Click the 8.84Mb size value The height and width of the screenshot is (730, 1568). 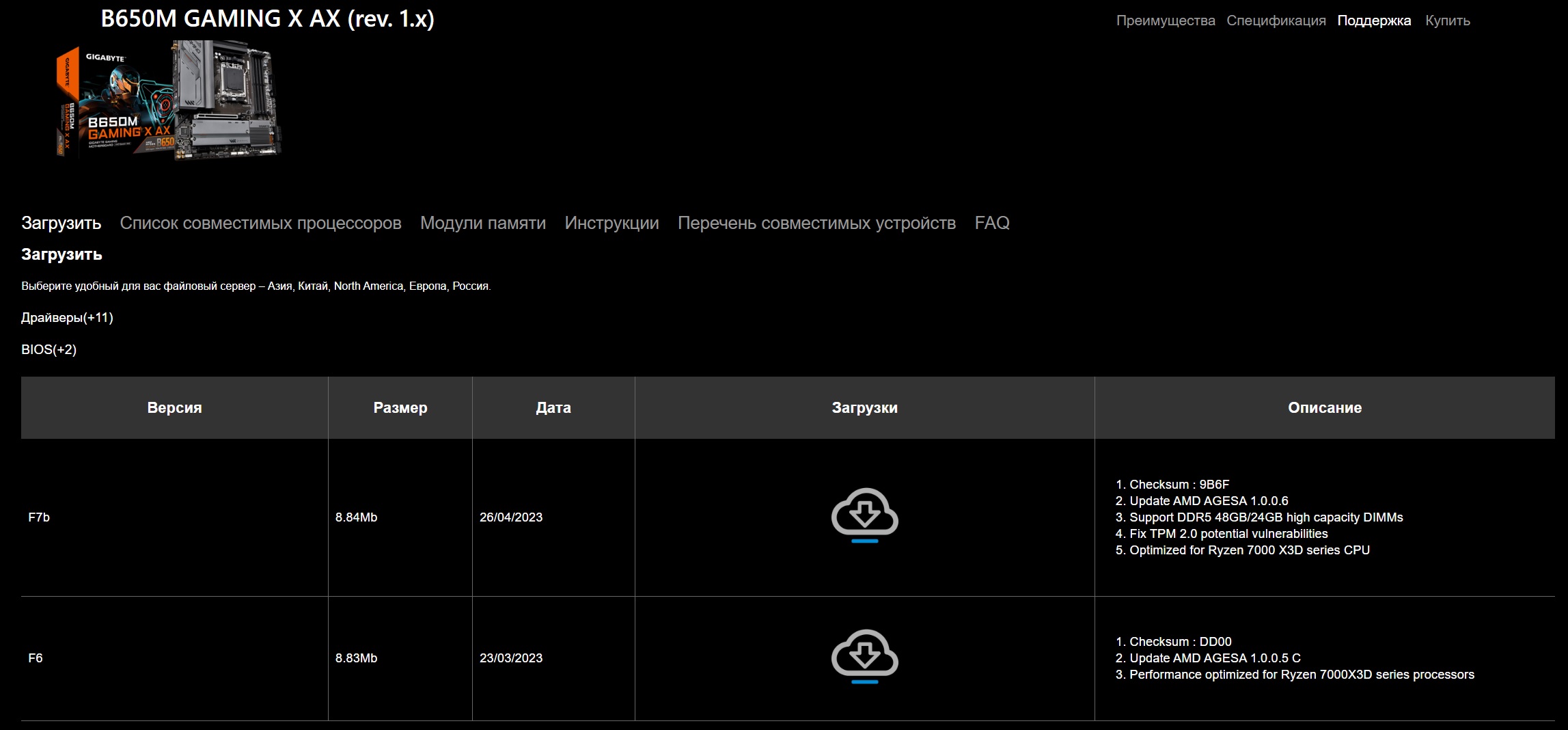356,517
